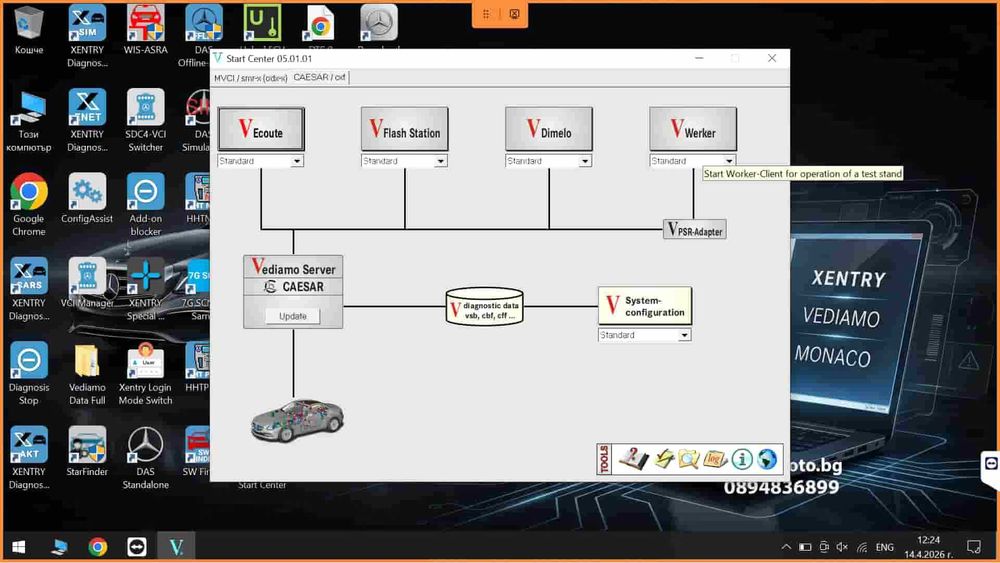This screenshot has width=1000, height=563.
Task: Click the info circle tool icon
Action: [x=742, y=458]
